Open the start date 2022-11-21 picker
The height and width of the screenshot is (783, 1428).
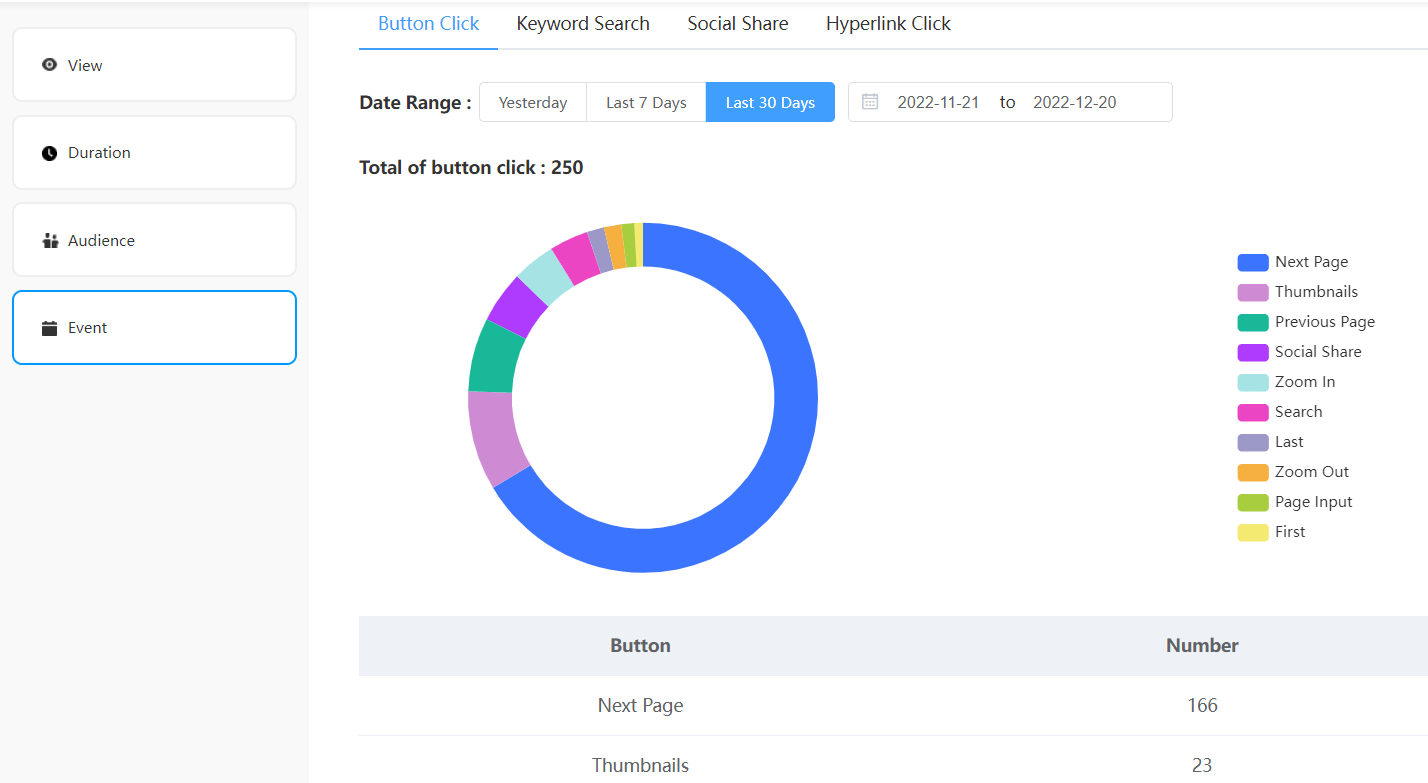(x=938, y=101)
